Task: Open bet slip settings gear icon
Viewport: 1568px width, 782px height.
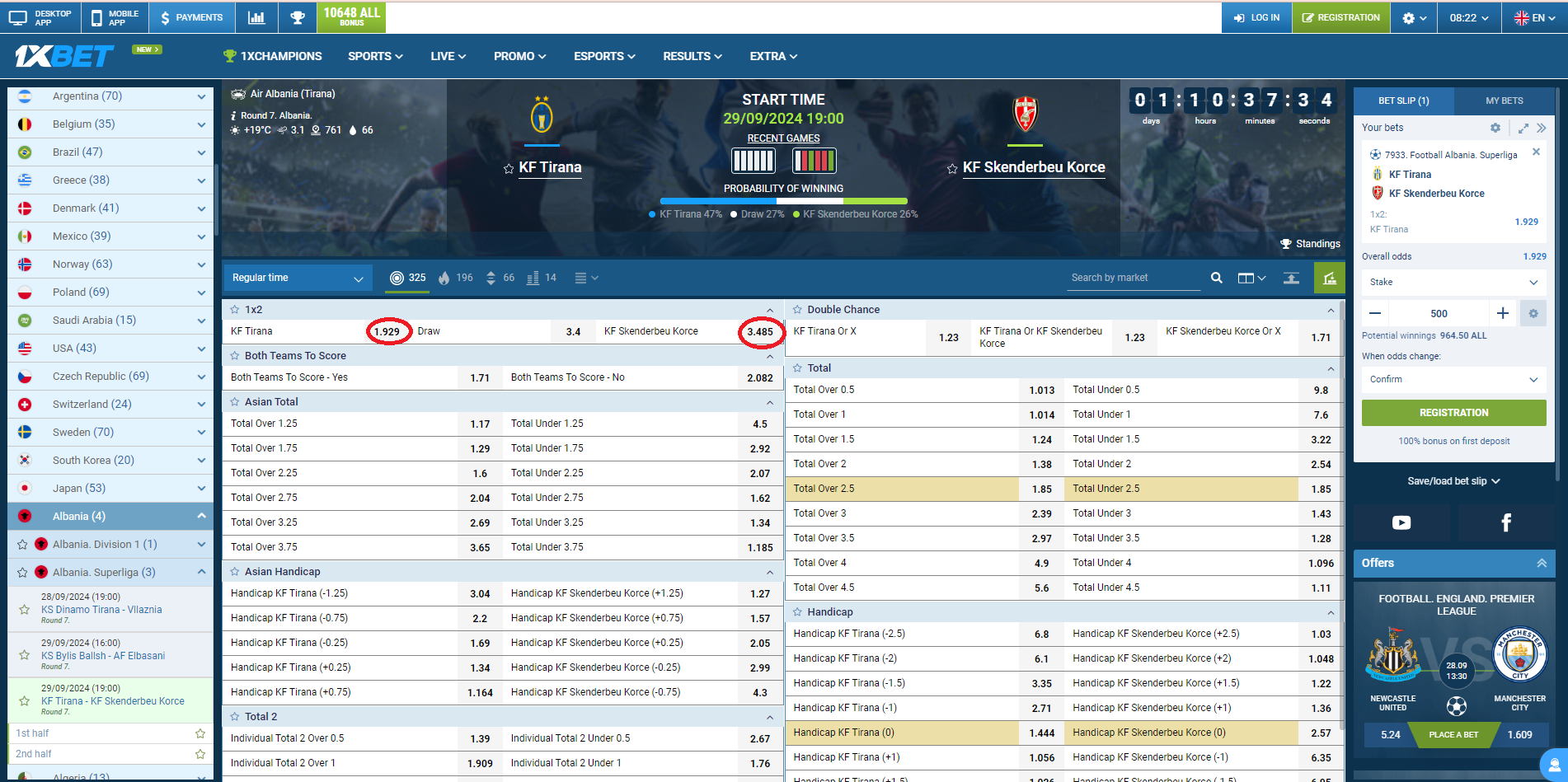Action: pyautogui.click(x=1495, y=128)
